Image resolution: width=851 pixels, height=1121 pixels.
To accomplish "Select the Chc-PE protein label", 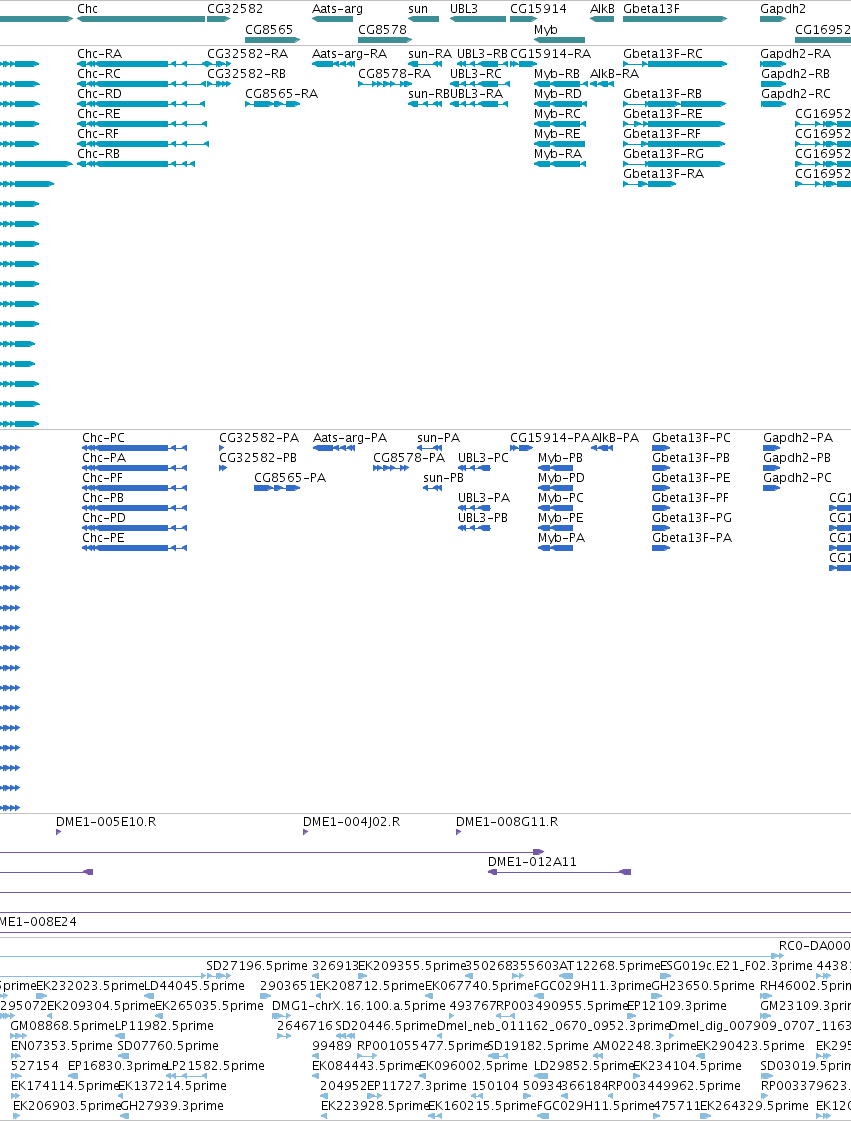I will (103, 538).
